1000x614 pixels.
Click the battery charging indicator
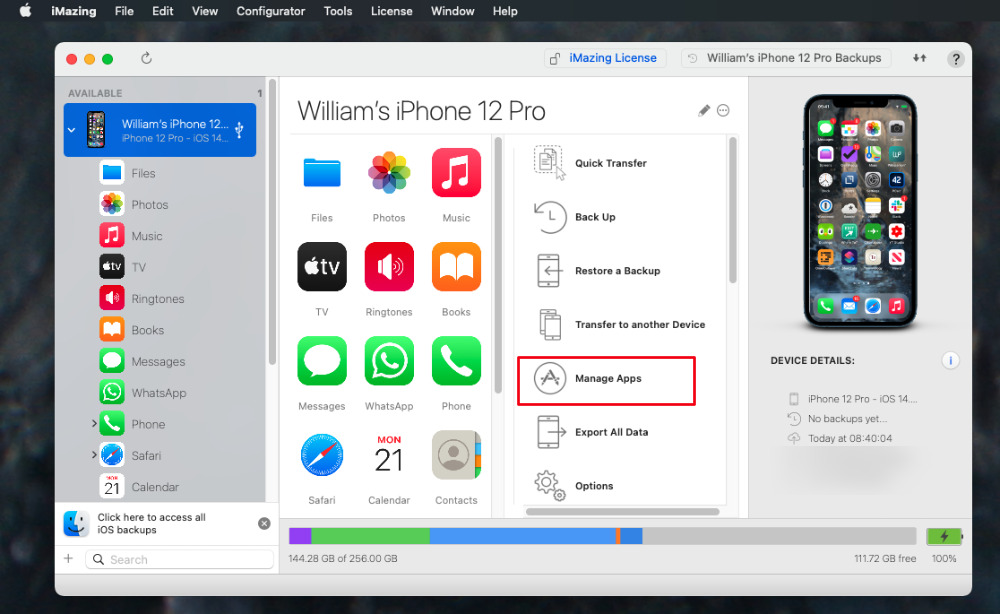[x=945, y=536]
